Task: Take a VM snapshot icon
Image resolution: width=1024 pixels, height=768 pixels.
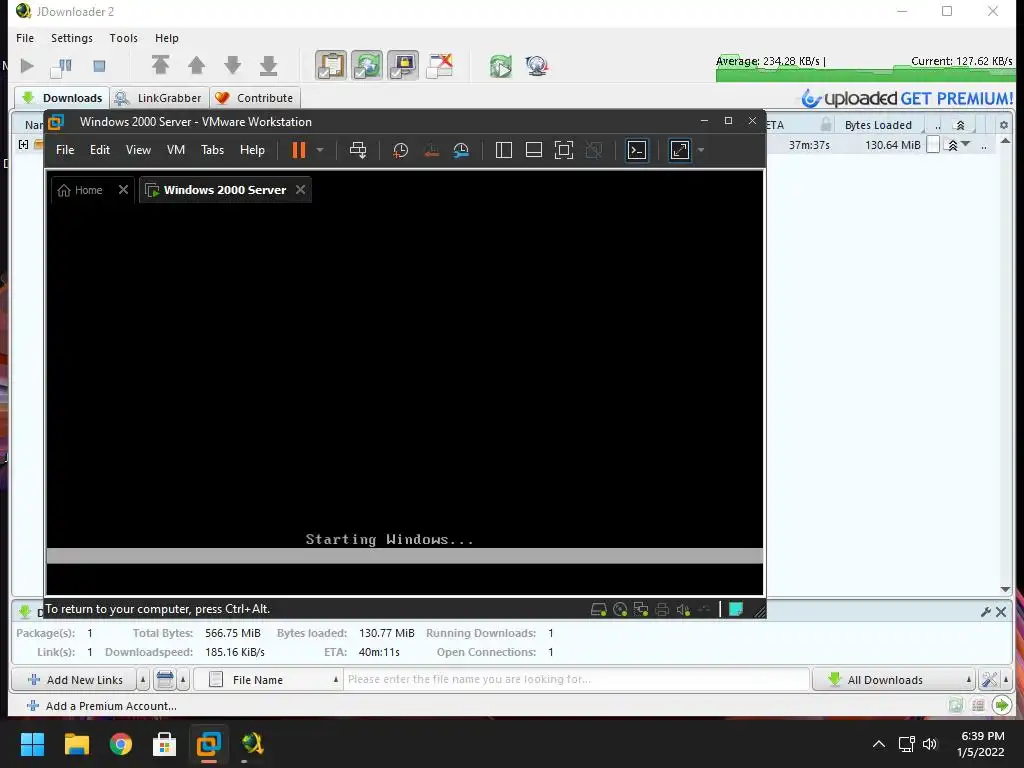Action: point(400,150)
